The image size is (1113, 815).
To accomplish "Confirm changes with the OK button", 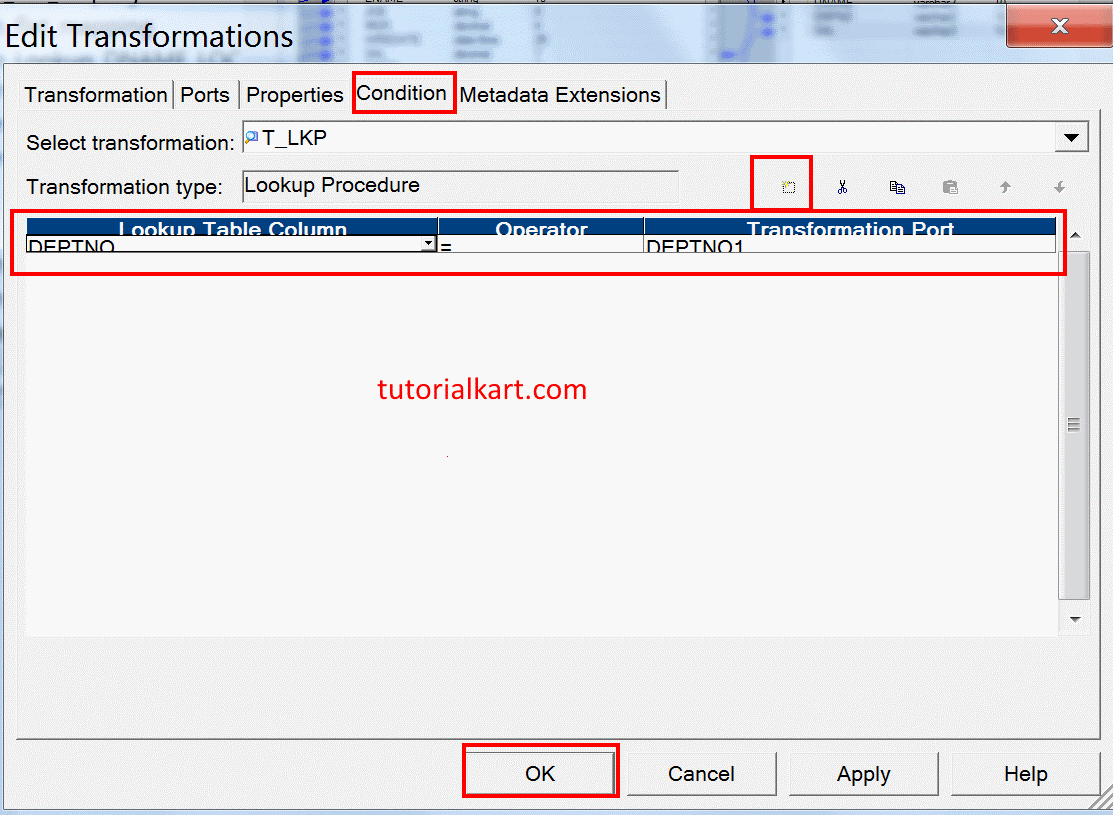I will click(x=540, y=771).
